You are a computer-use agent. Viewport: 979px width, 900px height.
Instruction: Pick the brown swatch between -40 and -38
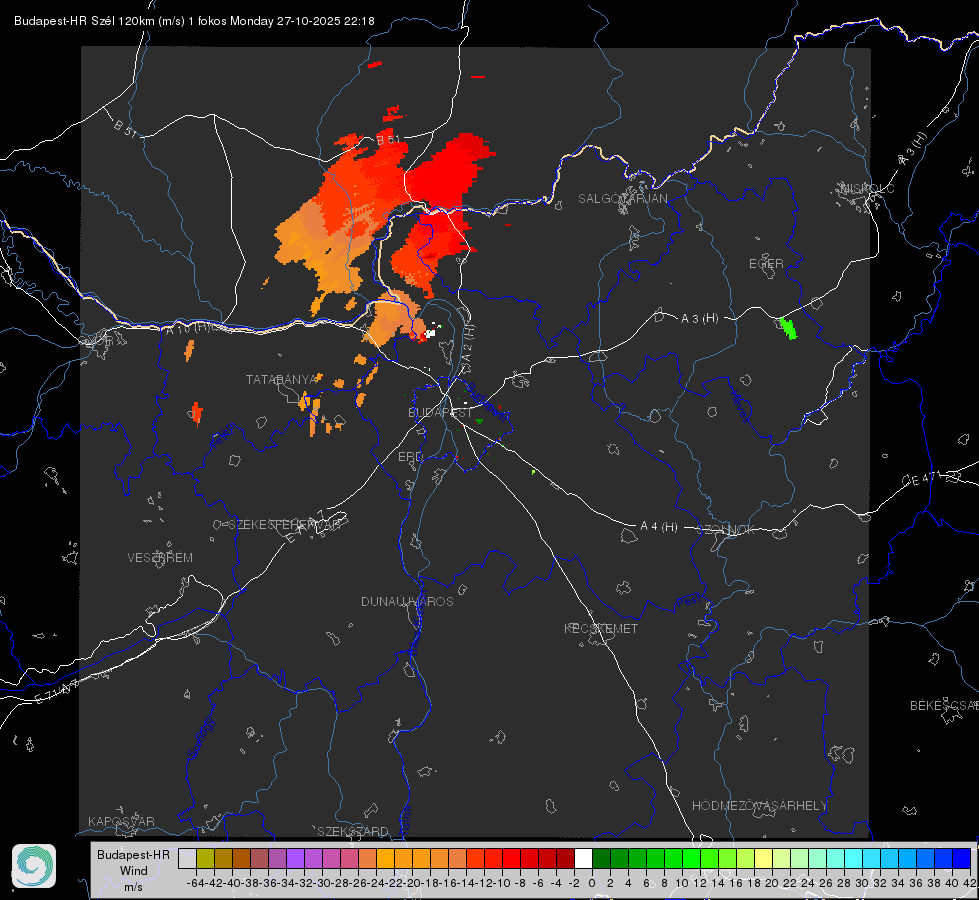[x=242, y=858]
